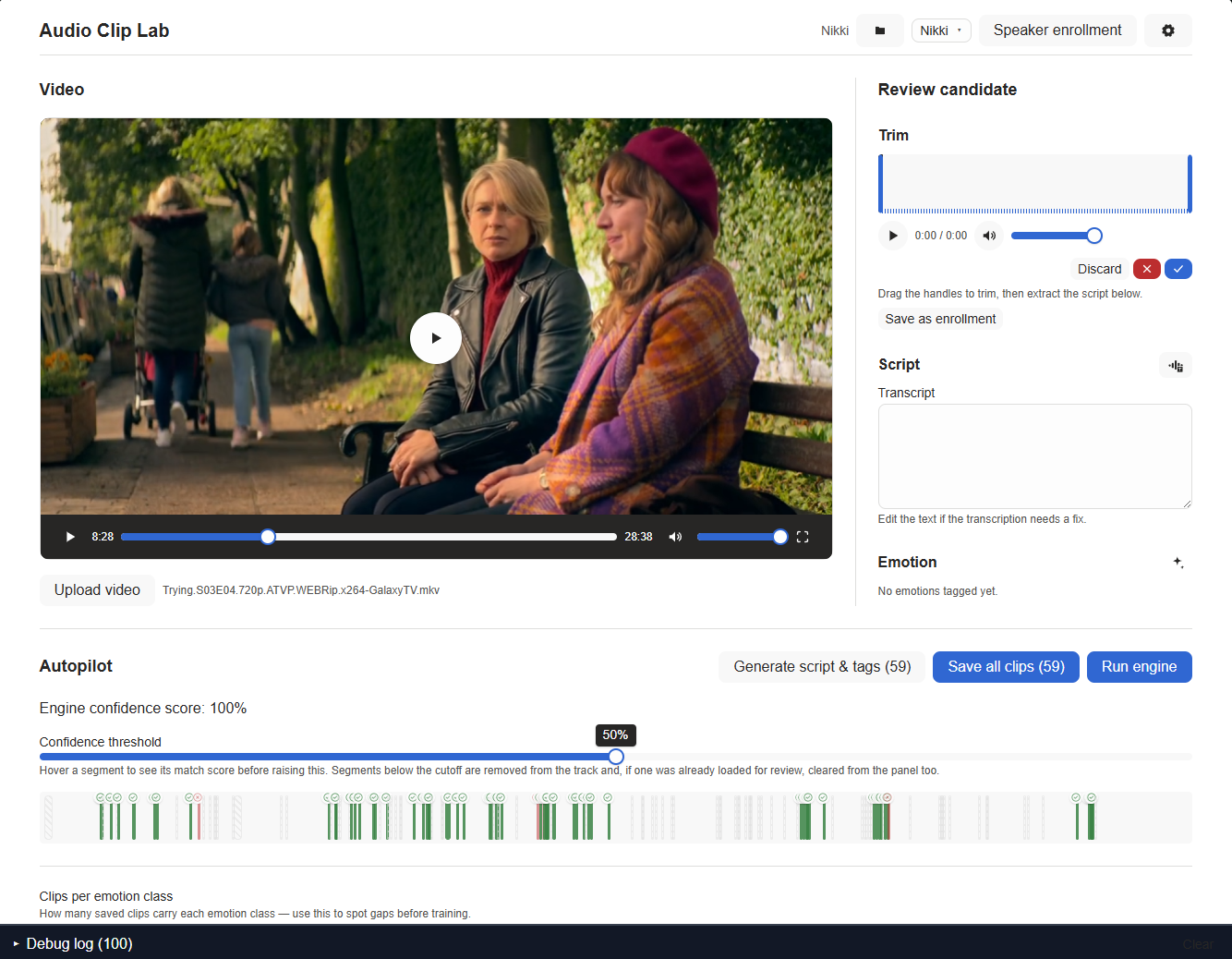The width and height of the screenshot is (1232, 959).
Task: Click the large play button over the video
Action: coord(436,338)
